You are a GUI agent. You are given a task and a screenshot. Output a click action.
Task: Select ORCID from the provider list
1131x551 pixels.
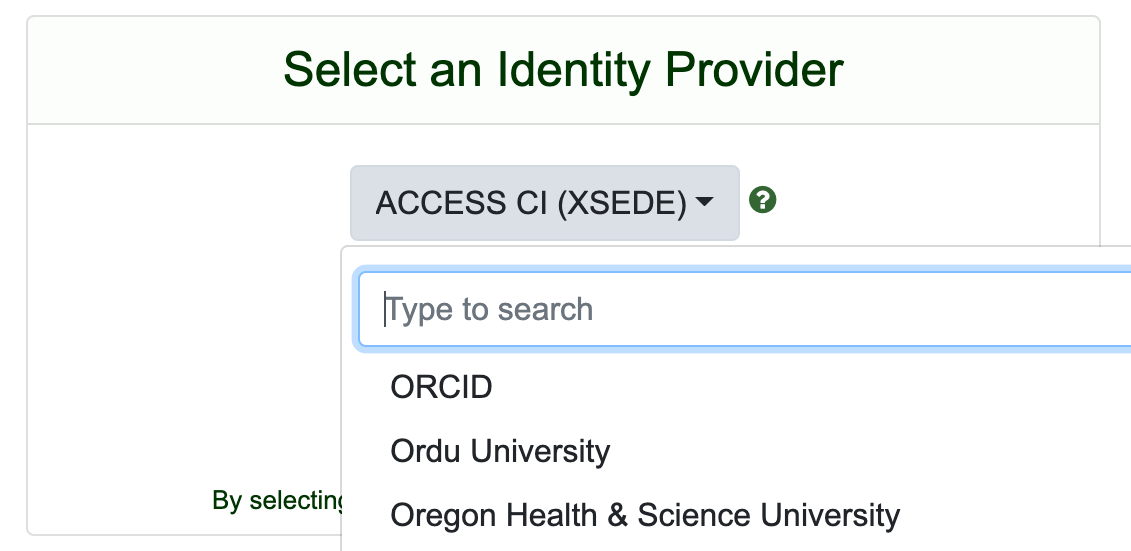441,387
